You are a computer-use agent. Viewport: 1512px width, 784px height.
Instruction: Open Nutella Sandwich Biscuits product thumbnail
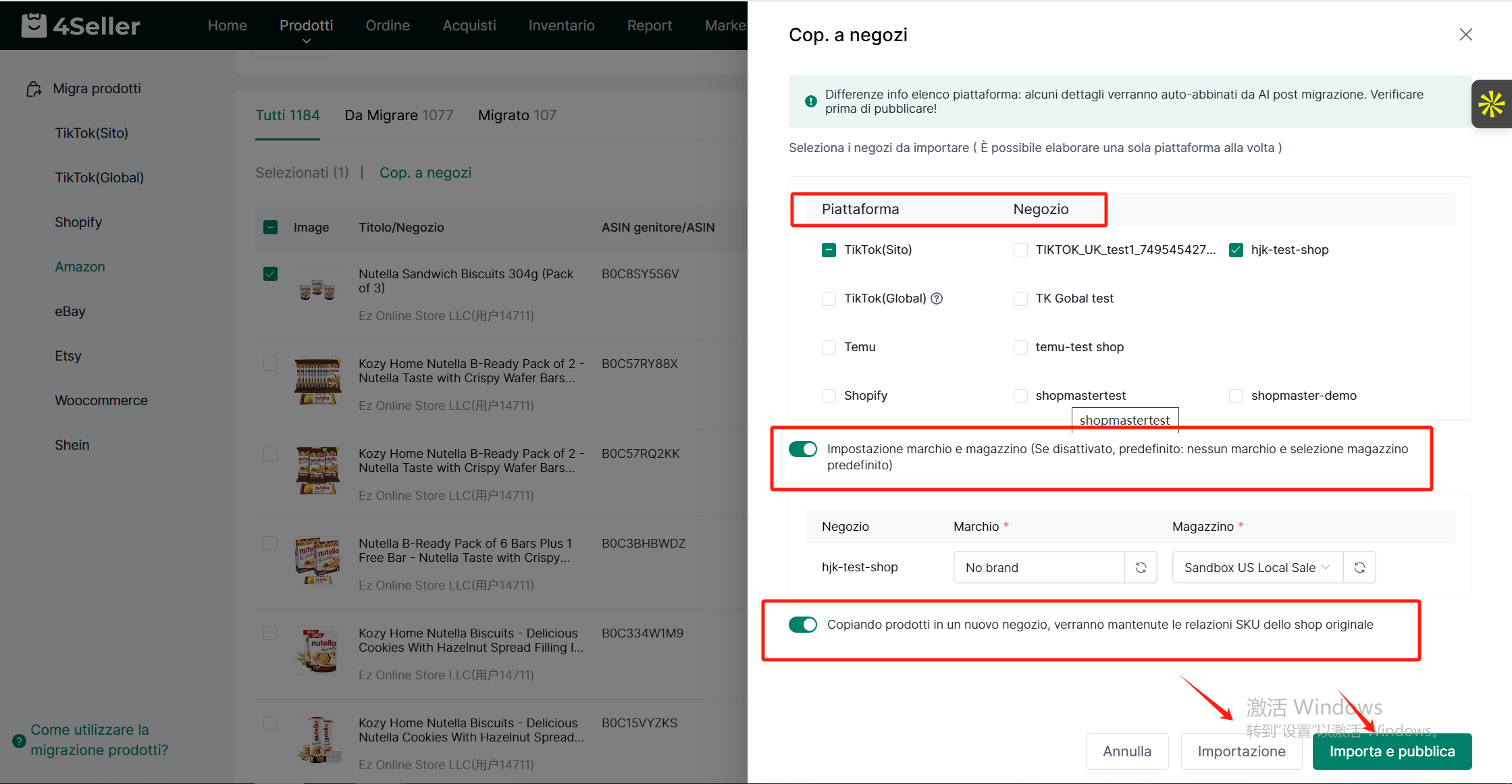(318, 290)
